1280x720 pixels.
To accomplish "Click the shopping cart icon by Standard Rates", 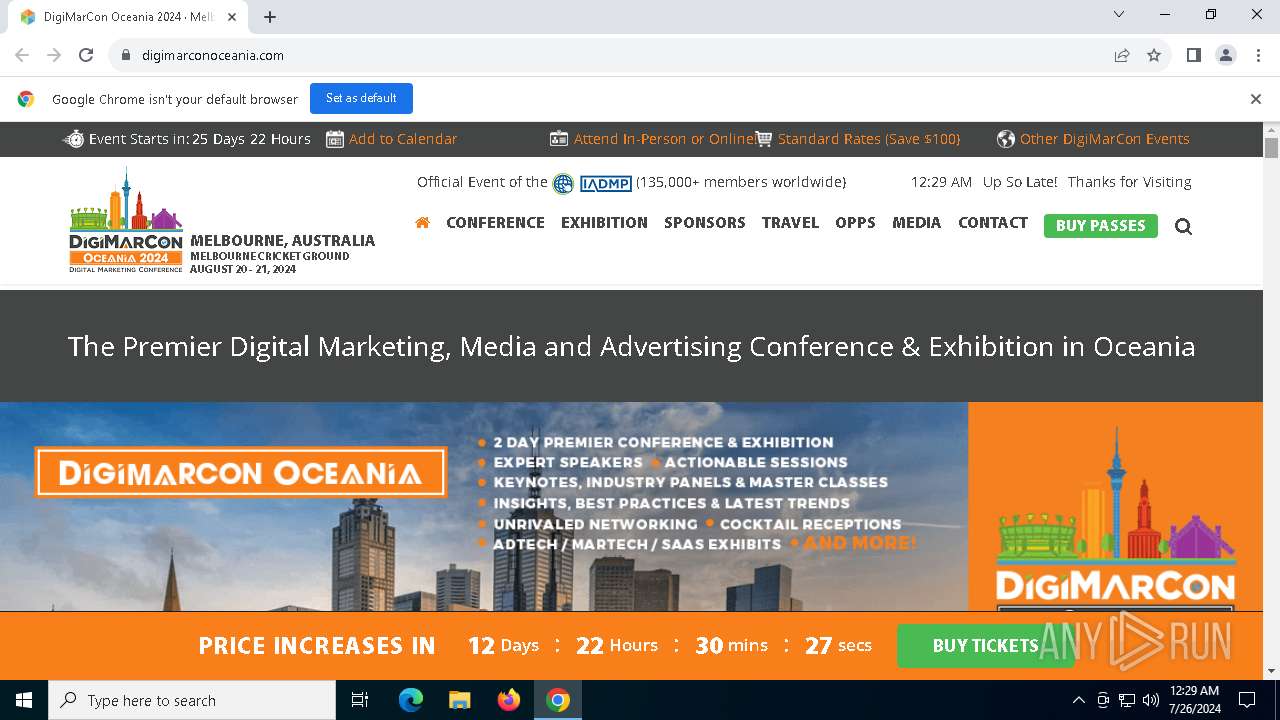I will [764, 139].
